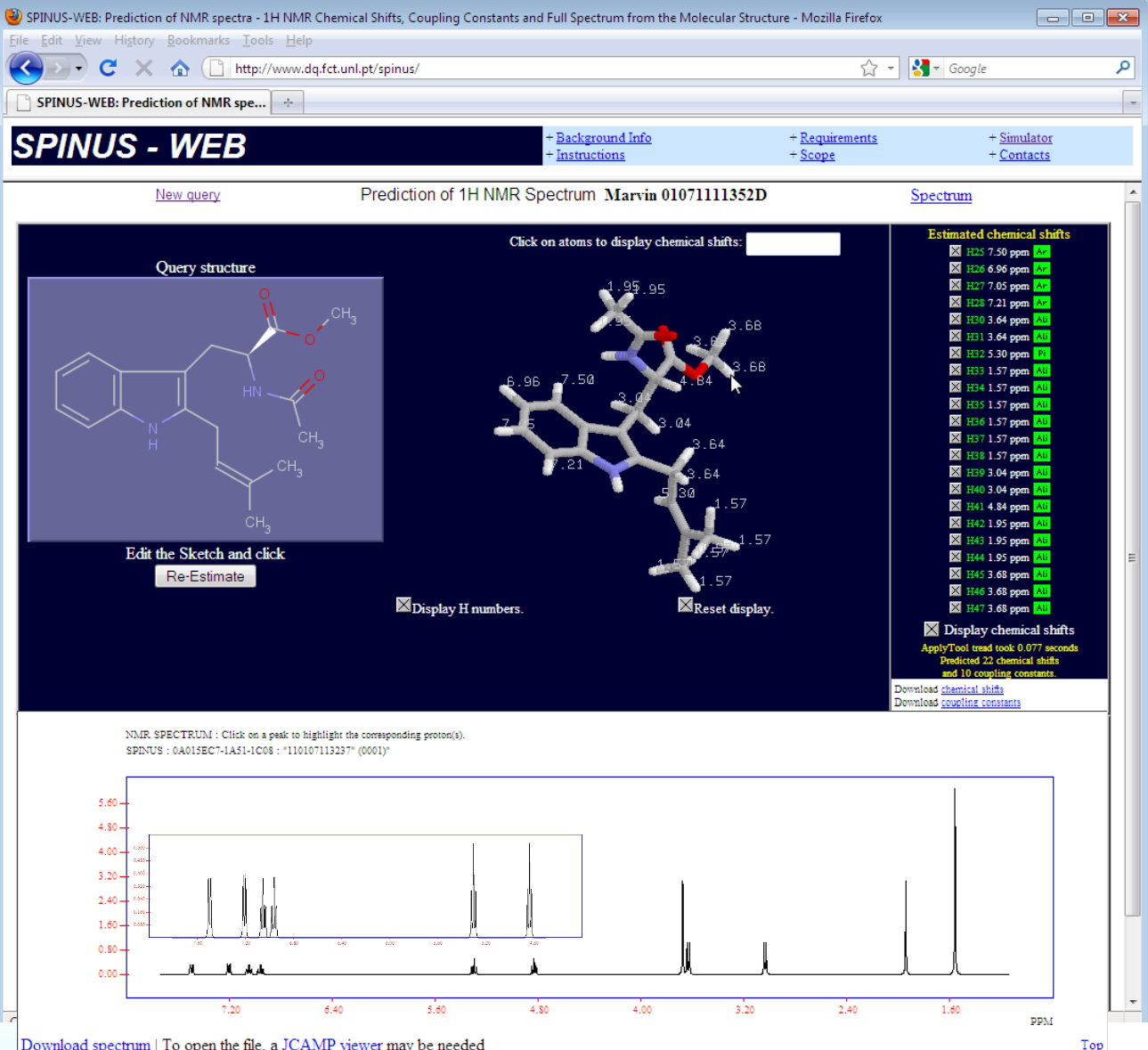Open the search engine selector dropdown
Image resolution: width=1148 pixels, height=1050 pixels.
click(937, 69)
